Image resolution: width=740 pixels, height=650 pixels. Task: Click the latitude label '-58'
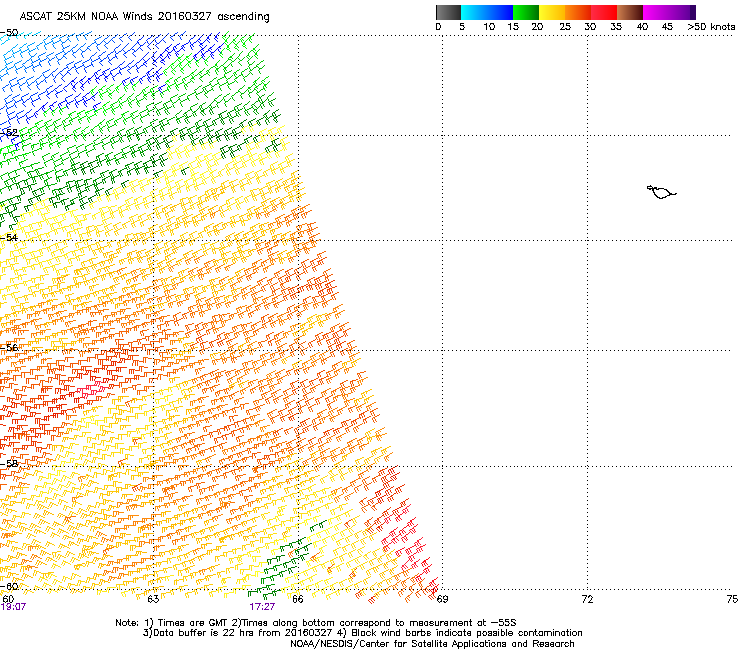point(9,464)
